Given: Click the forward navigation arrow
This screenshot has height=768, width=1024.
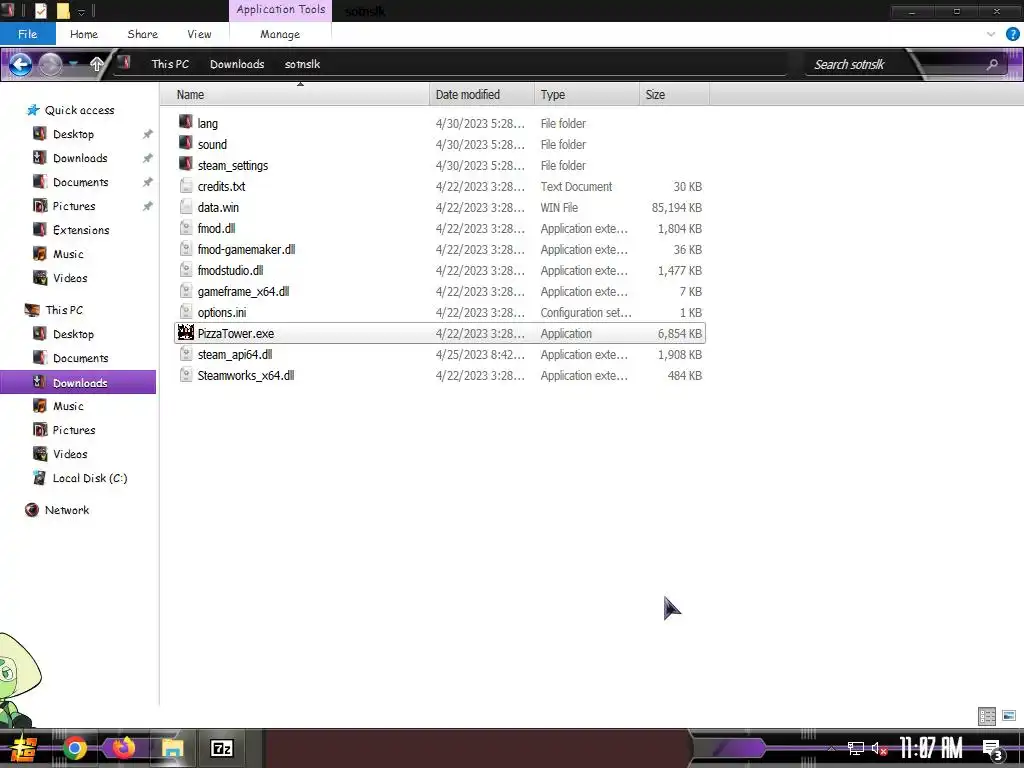Looking at the screenshot, I should tap(50, 64).
